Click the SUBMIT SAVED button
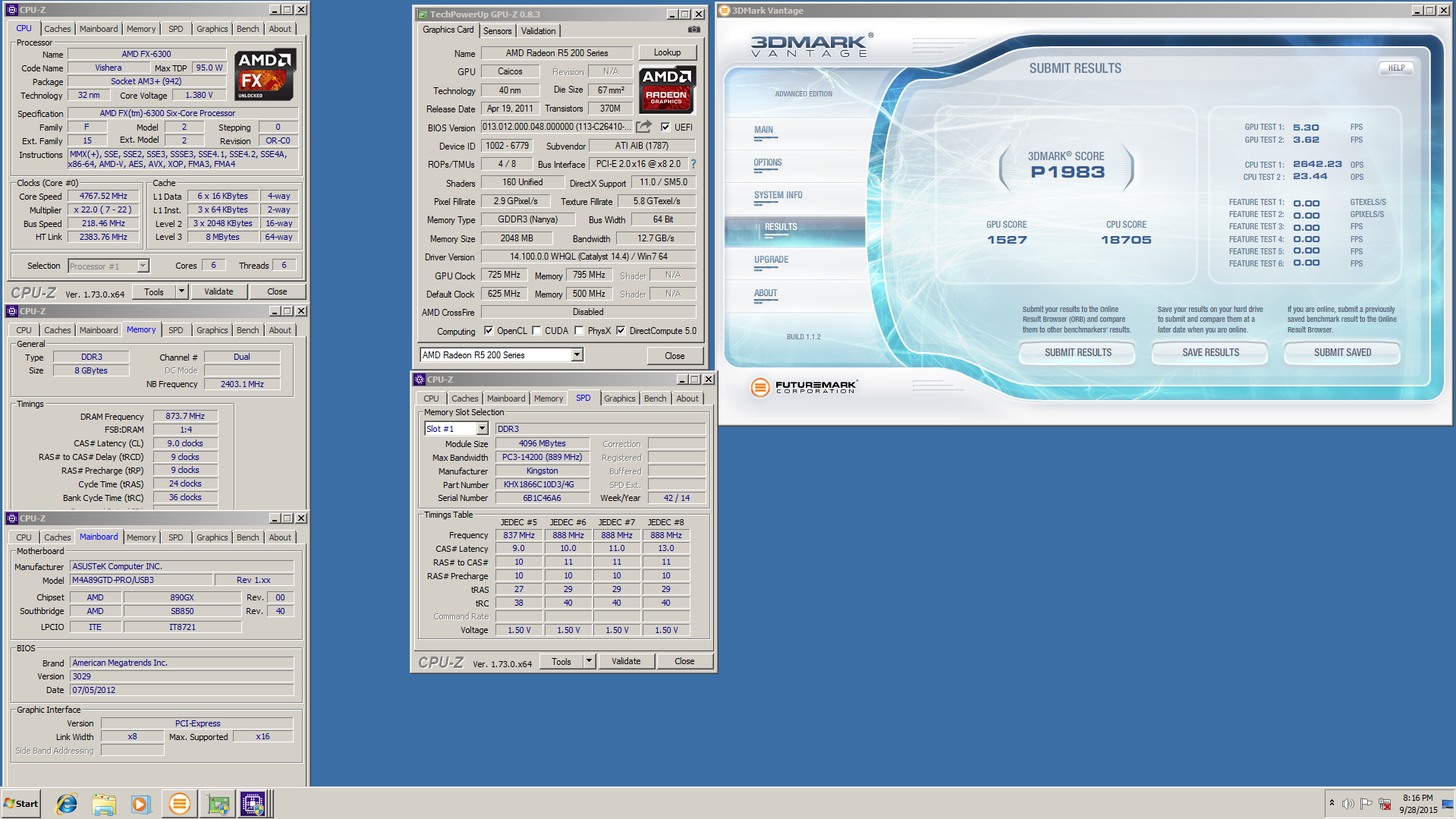This screenshot has height=819, width=1456. pyautogui.click(x=1342, y=353)
